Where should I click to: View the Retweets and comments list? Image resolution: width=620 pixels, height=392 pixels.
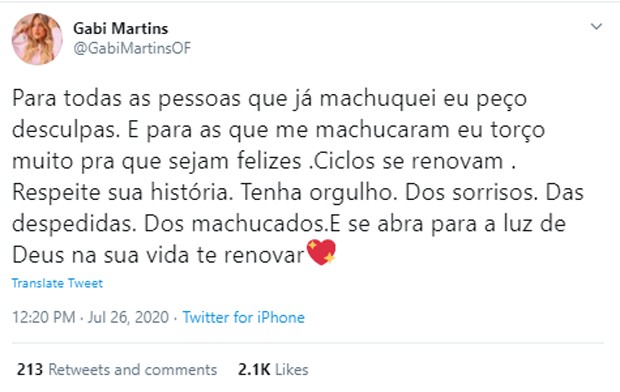tap(132, 369)
